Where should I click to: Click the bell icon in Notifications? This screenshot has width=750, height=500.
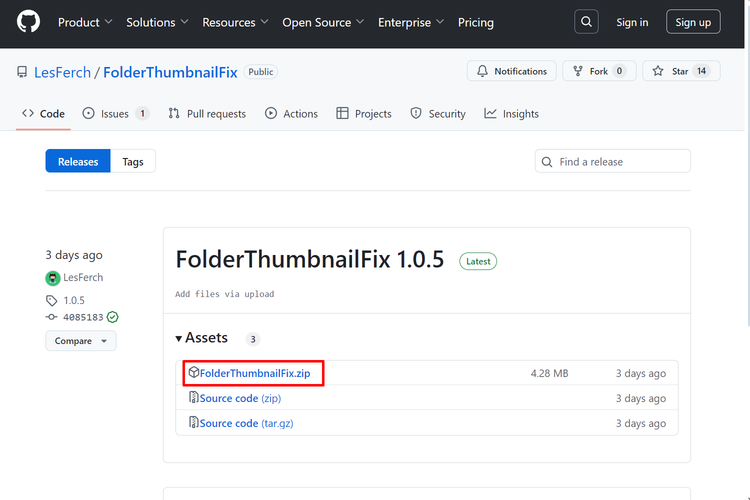tap(482, 71)
